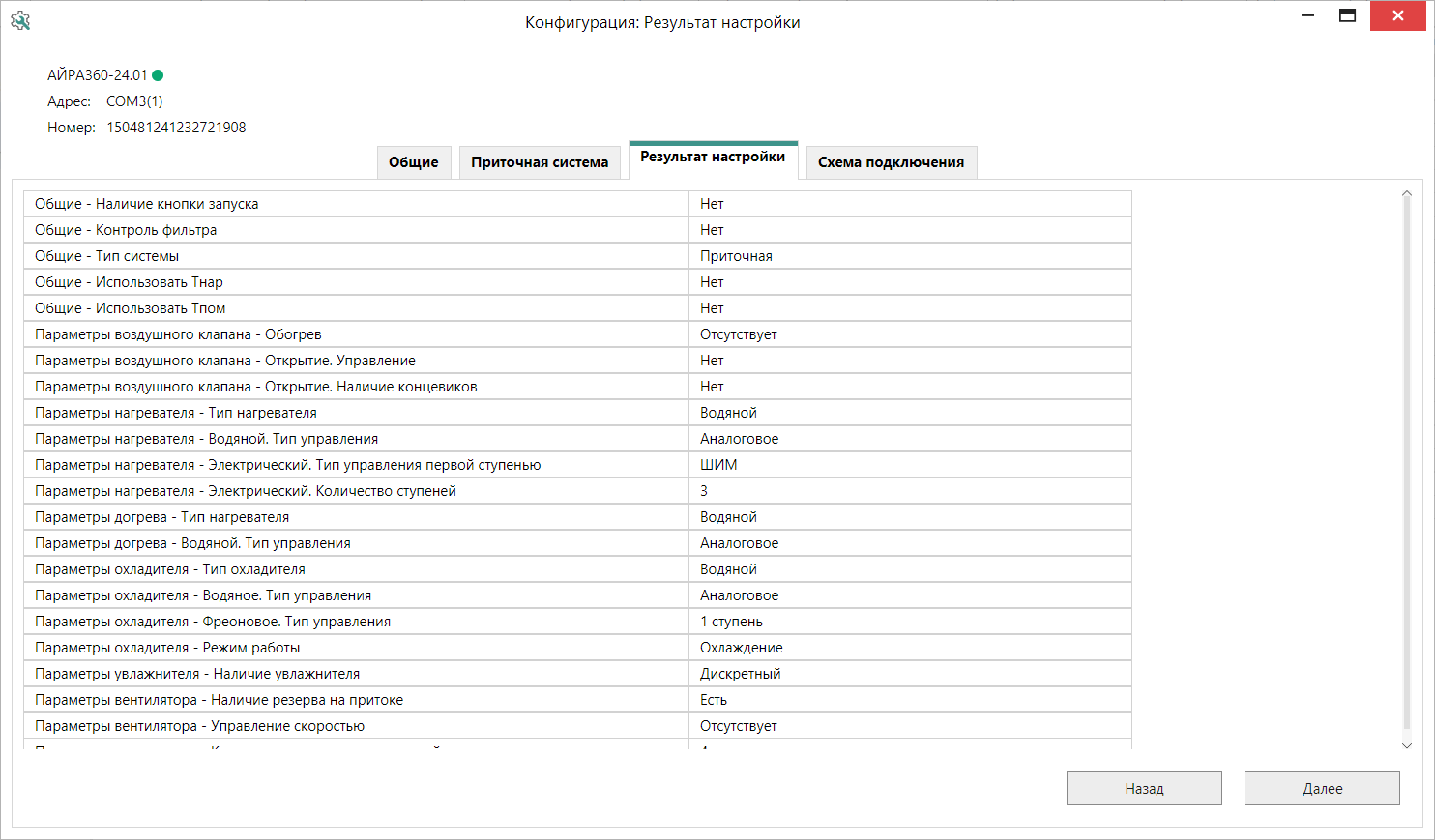Open the Общие tab
1435x840 pixels.
pyautogui.click(x=413, y=162)
